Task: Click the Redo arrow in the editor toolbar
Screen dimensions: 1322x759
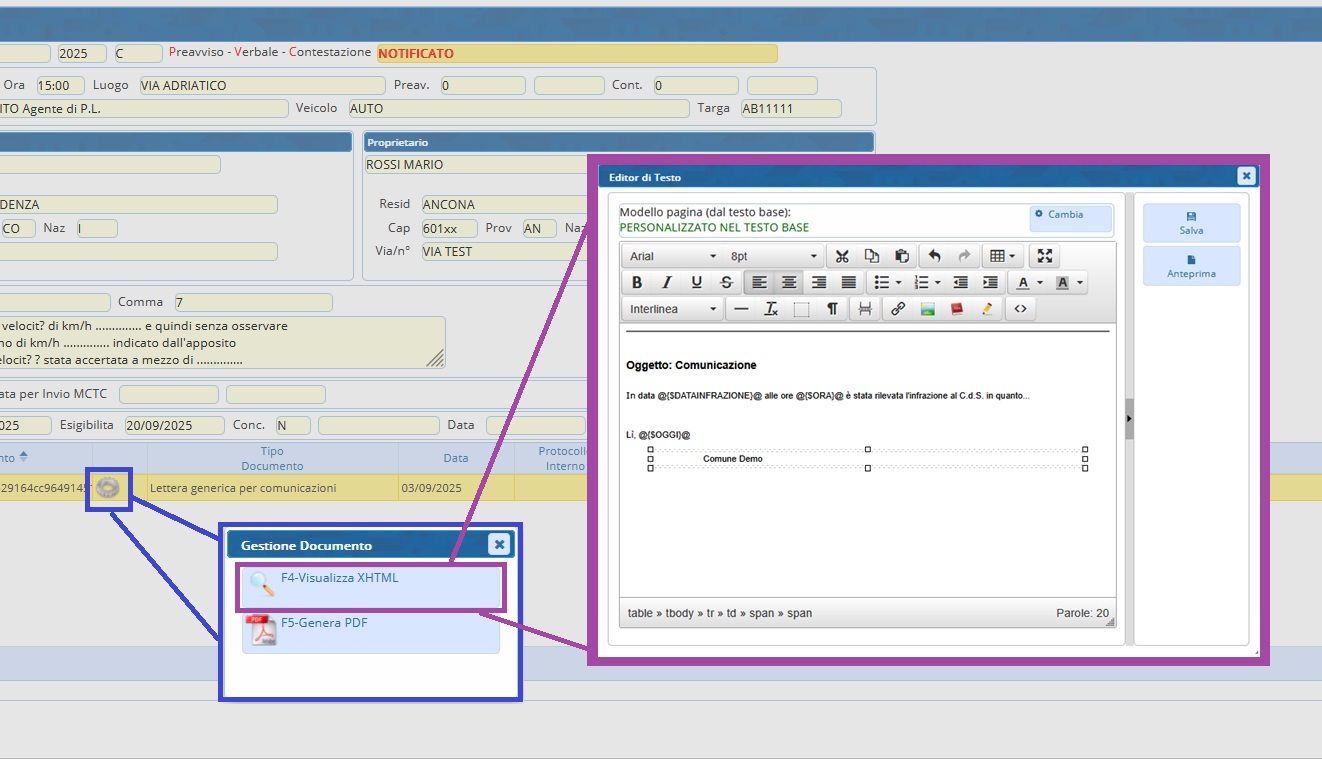Action: click(x=964, y=256)
